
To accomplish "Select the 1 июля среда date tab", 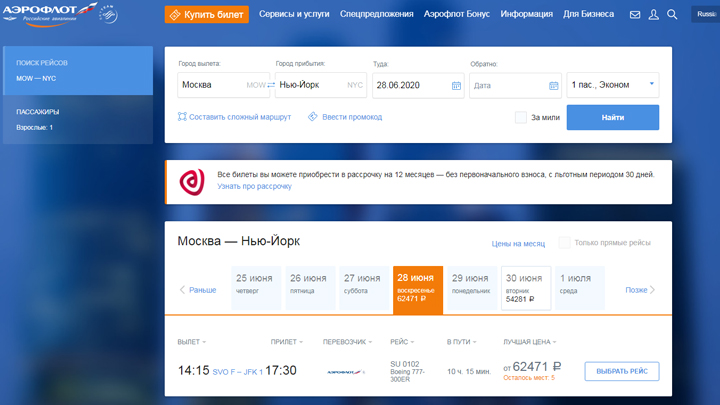I will coord(580,288).
